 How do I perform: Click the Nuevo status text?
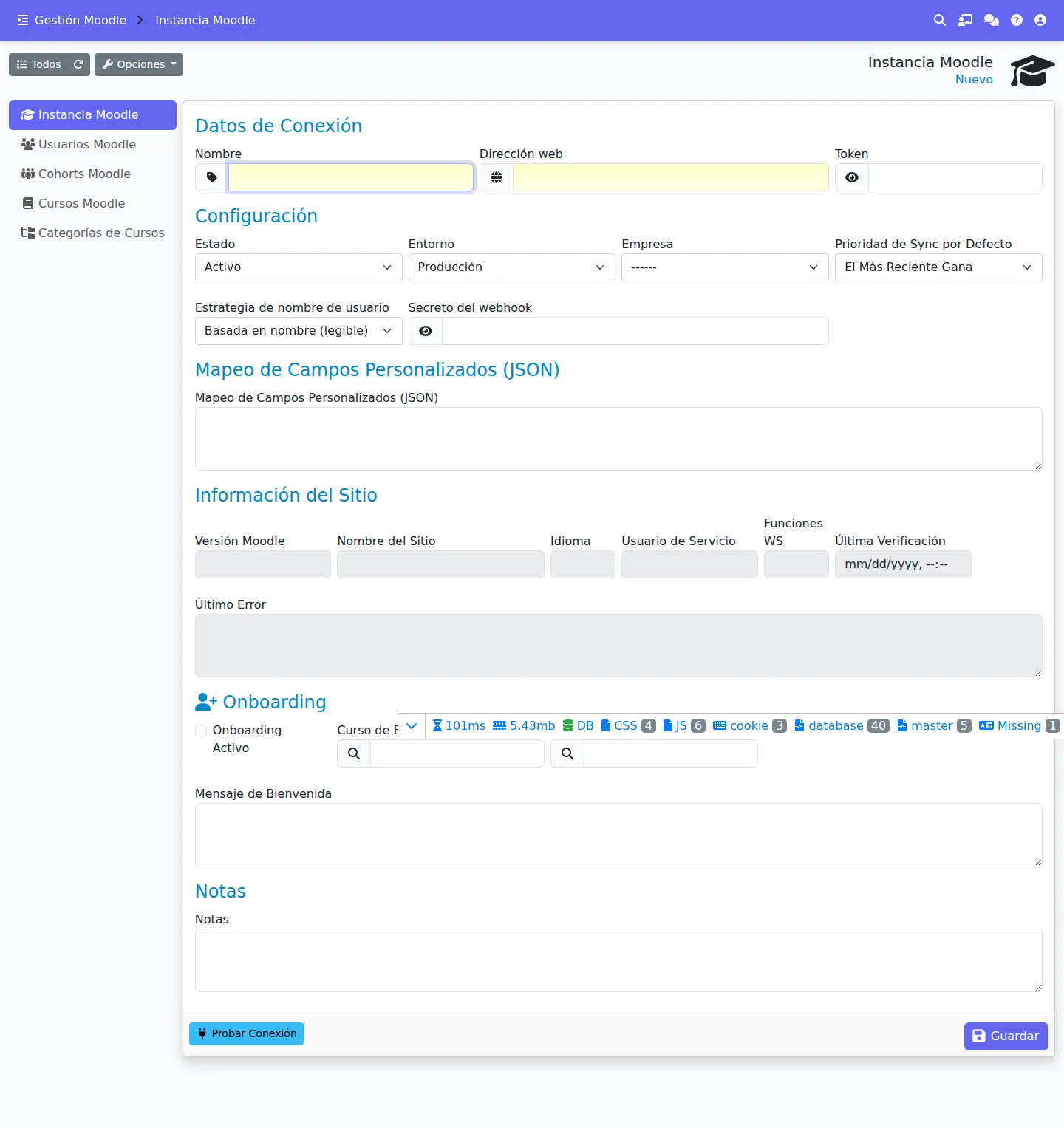point(974,80)
